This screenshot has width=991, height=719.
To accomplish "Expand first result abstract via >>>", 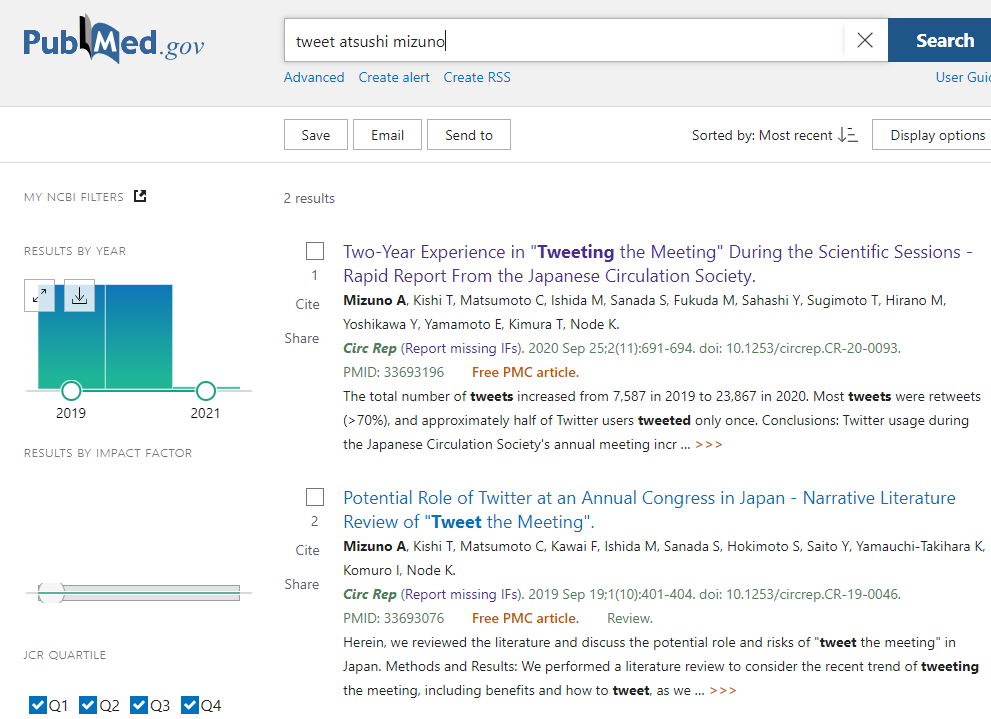I will click(x=708, y=445).
